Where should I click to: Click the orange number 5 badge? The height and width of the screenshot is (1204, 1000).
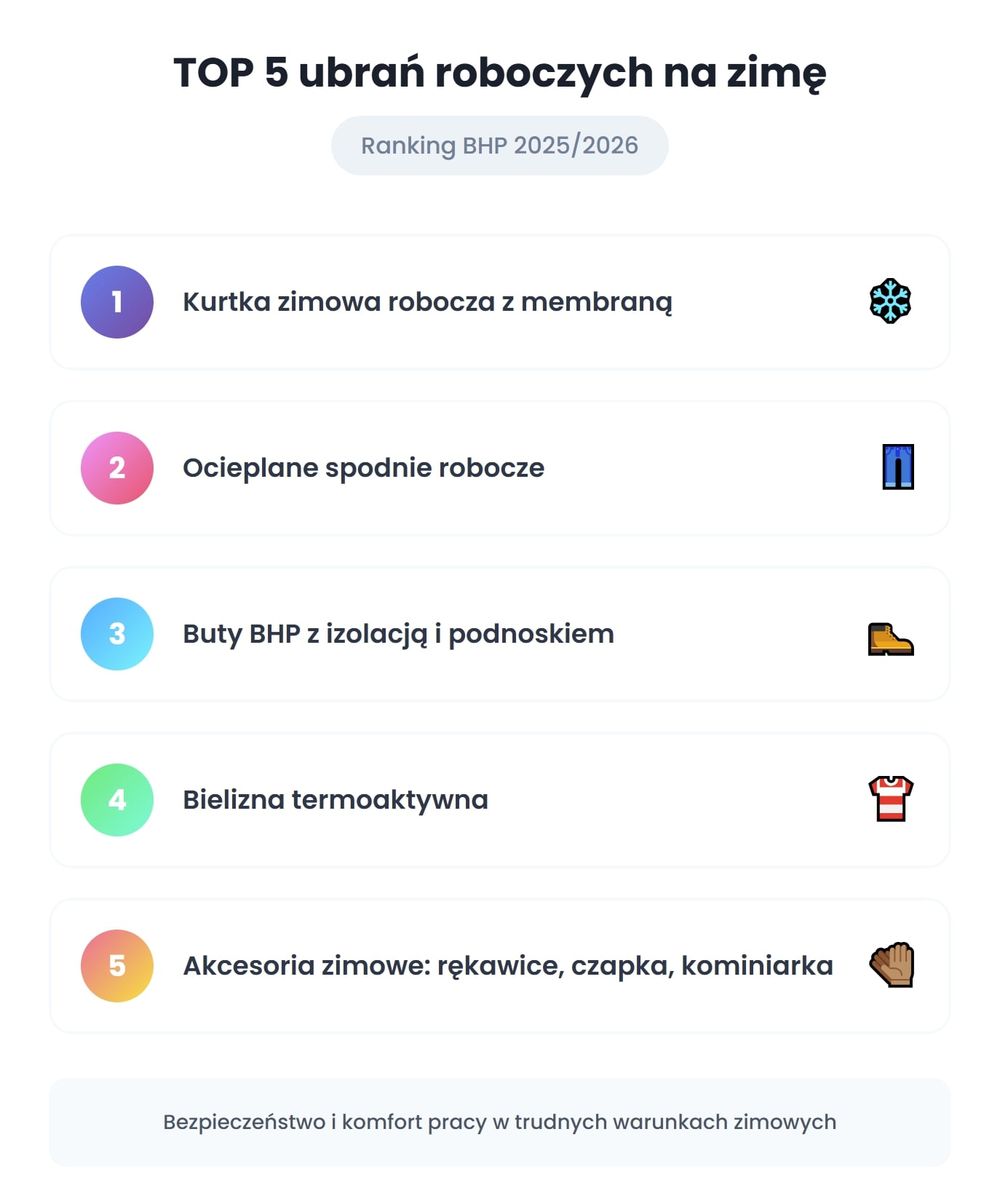pos(117,966)
